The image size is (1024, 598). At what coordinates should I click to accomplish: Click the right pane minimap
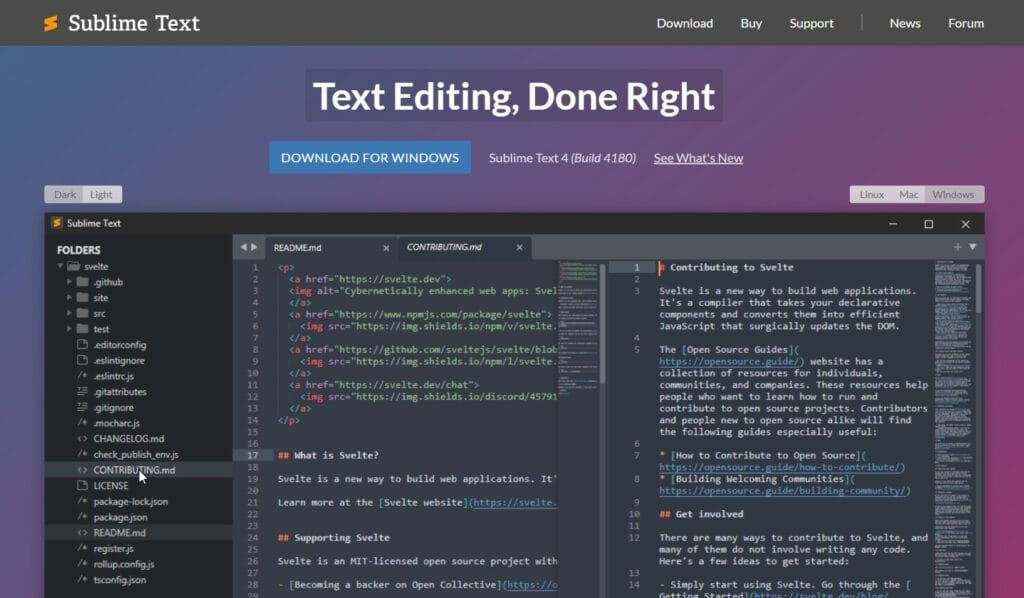pos(953,428)
